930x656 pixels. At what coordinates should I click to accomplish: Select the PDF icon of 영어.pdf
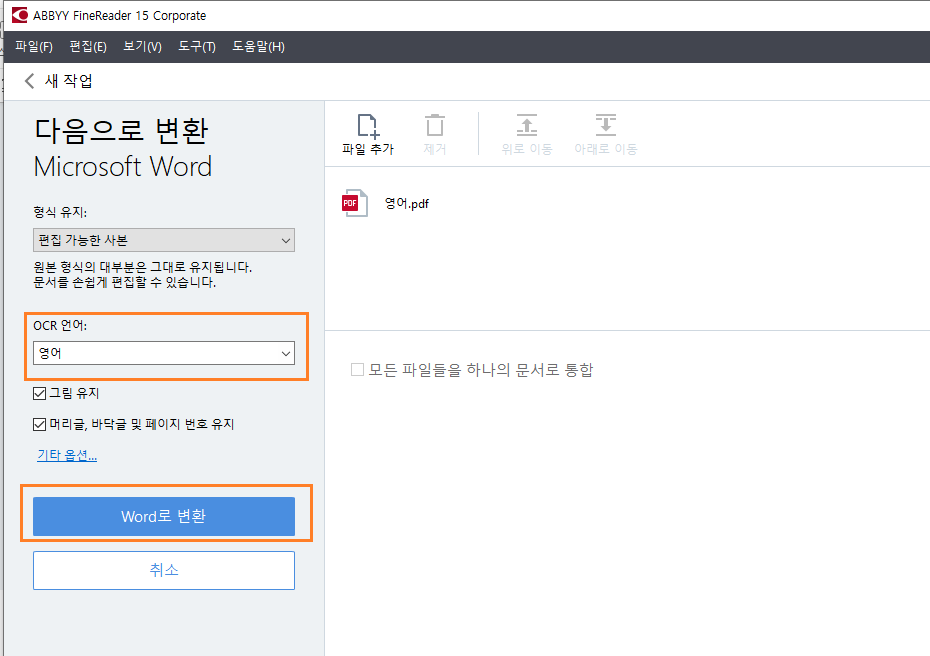coord(355,203)
